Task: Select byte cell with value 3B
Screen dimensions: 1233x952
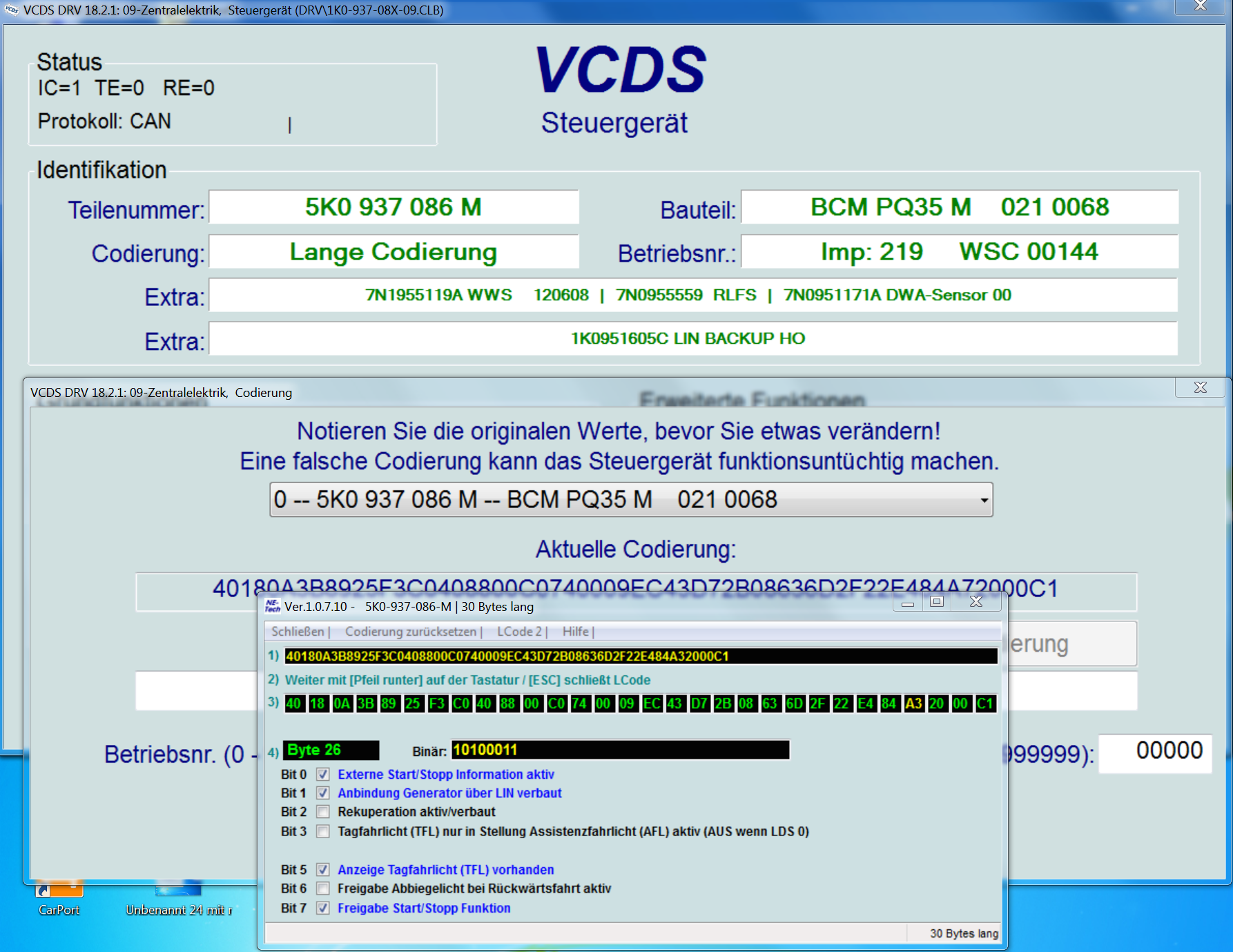Action: tap(365, 703)
